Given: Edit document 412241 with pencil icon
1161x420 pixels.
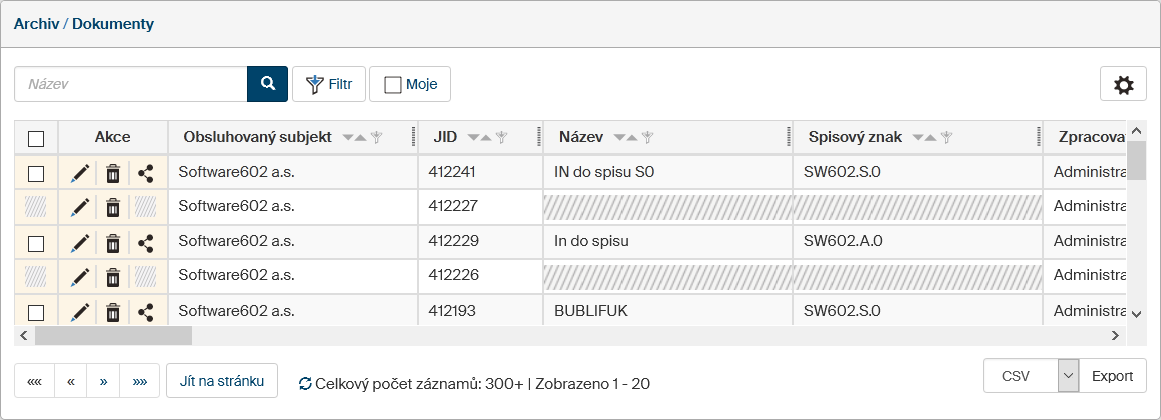Looking at the screenshot, I should click(80, 173).
